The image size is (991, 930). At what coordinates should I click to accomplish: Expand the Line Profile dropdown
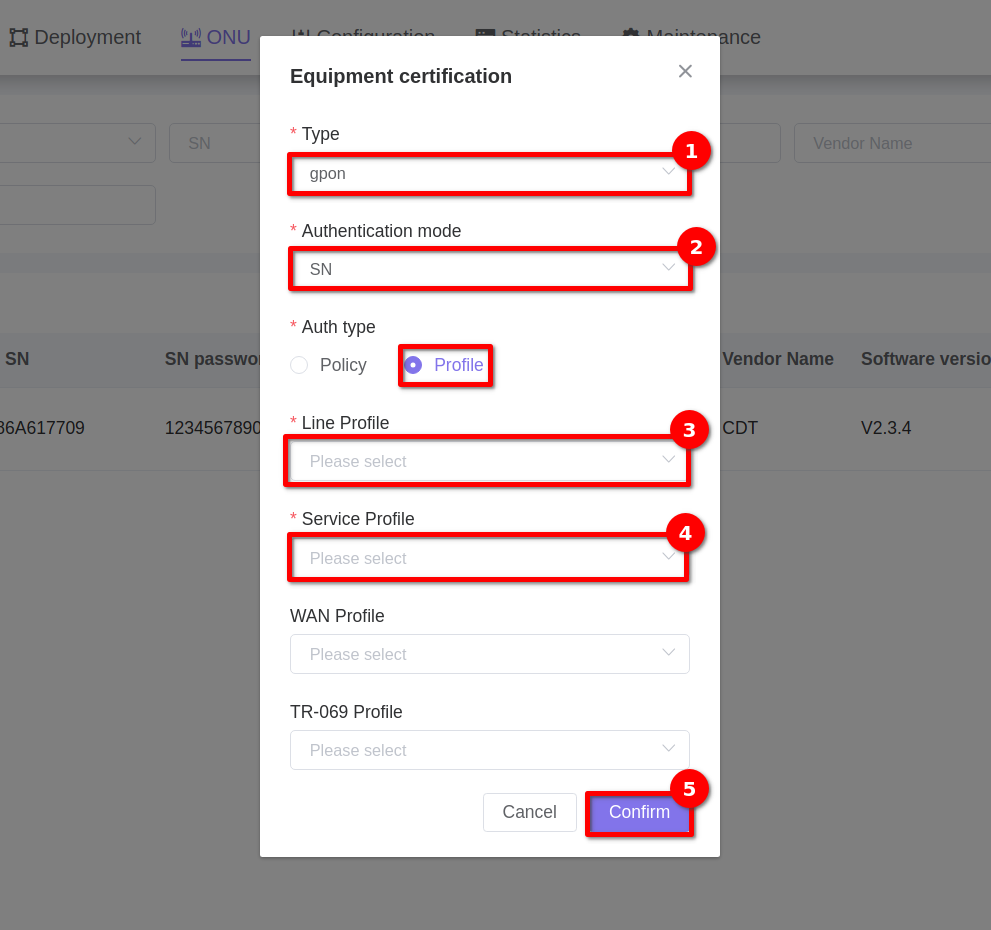pyautogui.click(x=488, y=461)
